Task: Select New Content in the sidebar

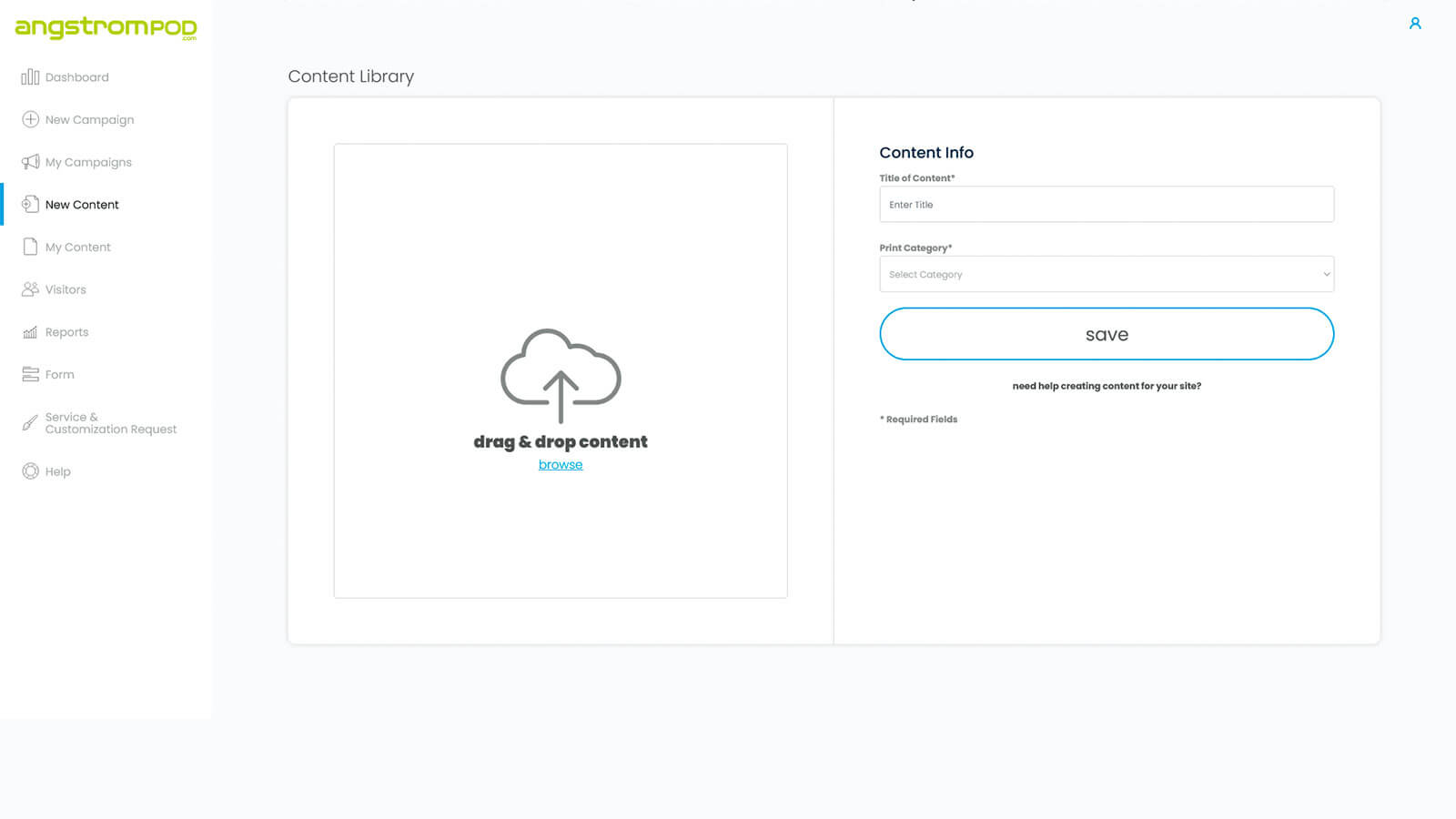Action: (x=82, y=205)
